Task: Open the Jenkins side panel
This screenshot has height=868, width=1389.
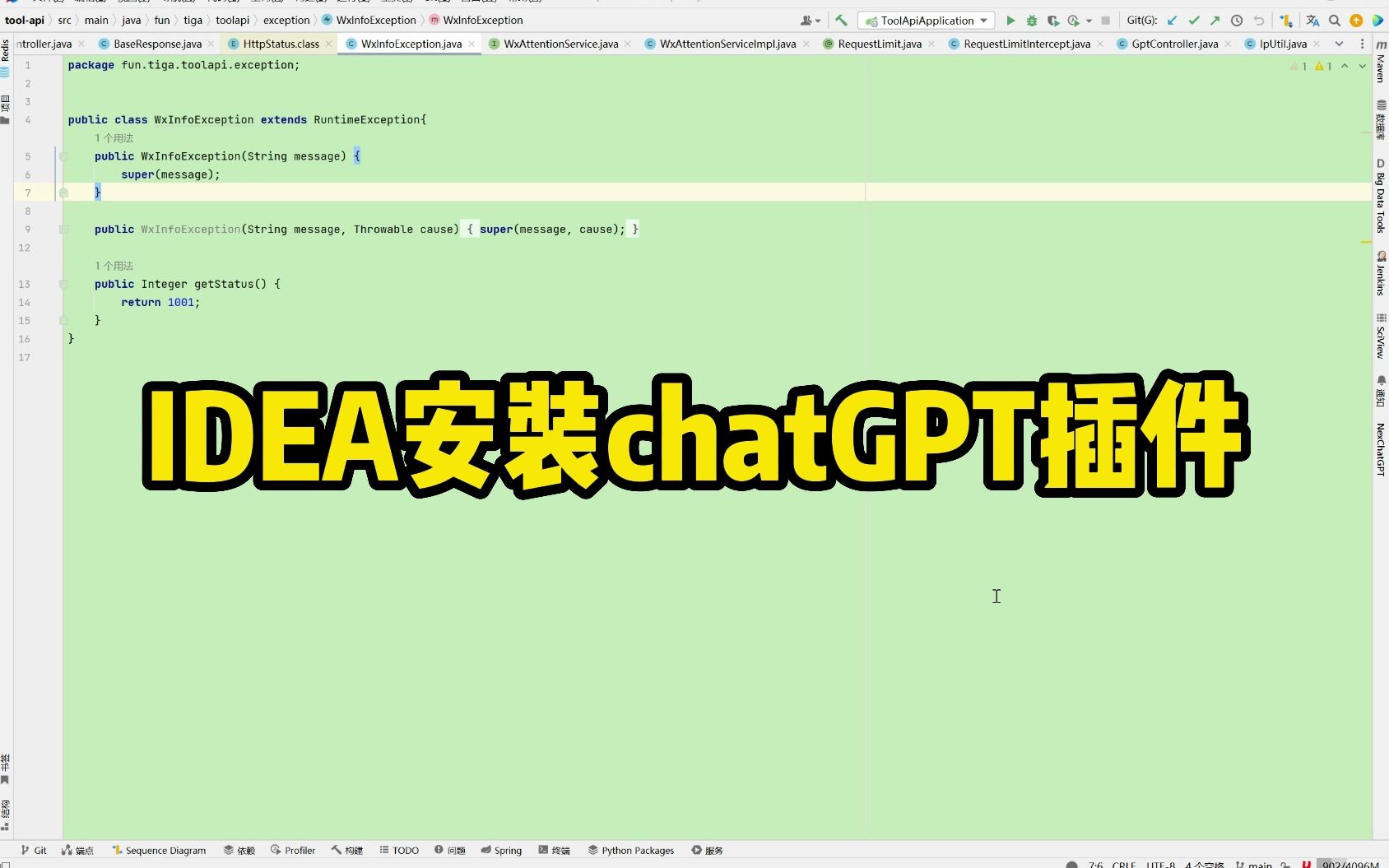Action: pyautogui.click(x=1381, y=274)
